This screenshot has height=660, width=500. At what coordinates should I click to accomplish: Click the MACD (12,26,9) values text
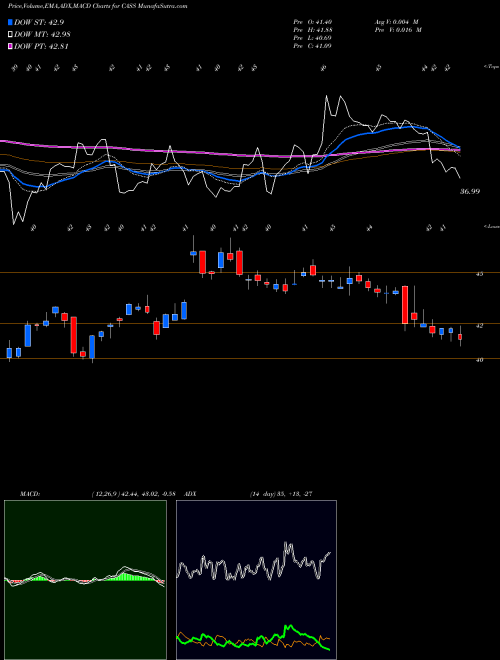tap(133, 494)
